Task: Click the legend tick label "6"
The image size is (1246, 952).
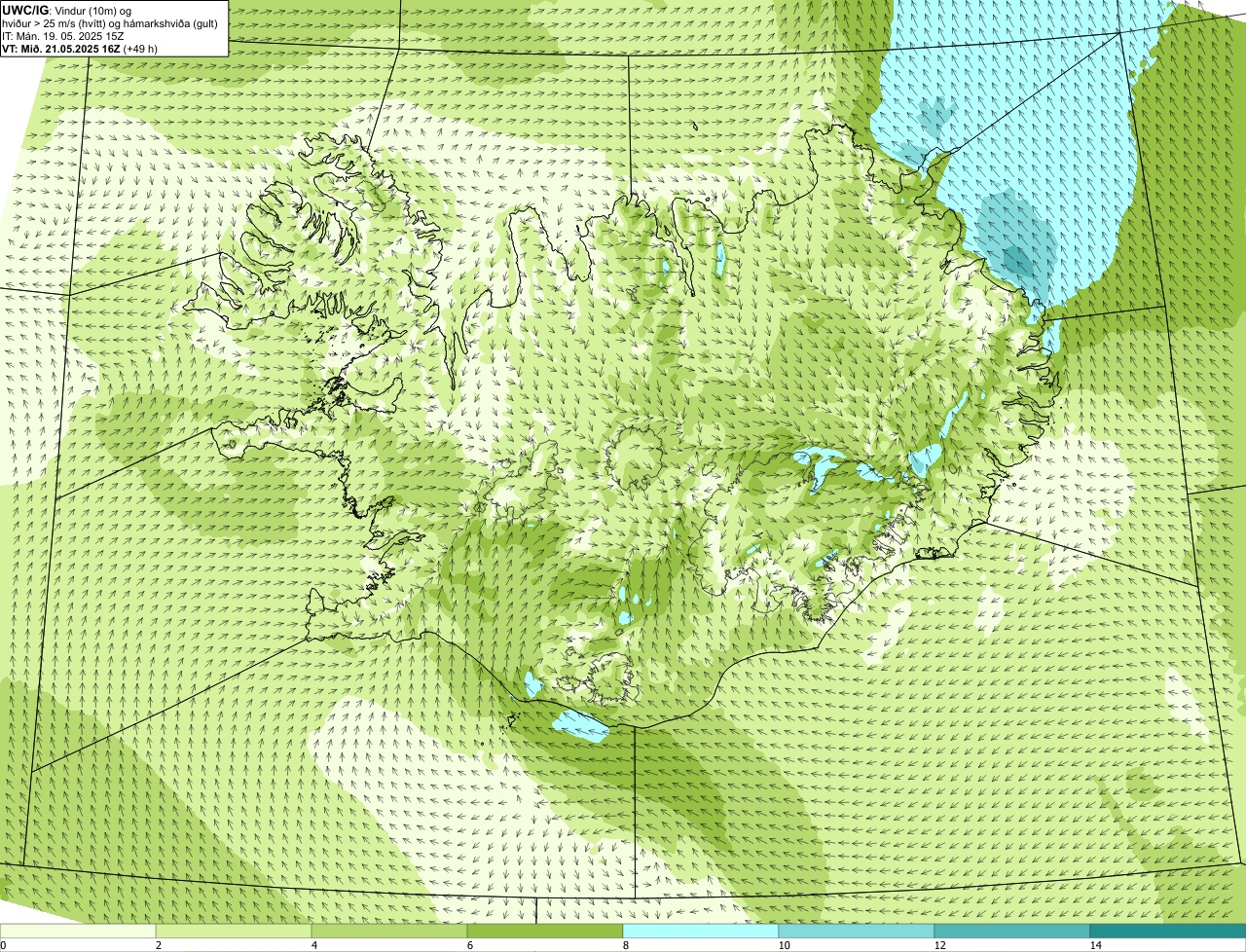Action: pyautogui.click(x=469, y=945)
